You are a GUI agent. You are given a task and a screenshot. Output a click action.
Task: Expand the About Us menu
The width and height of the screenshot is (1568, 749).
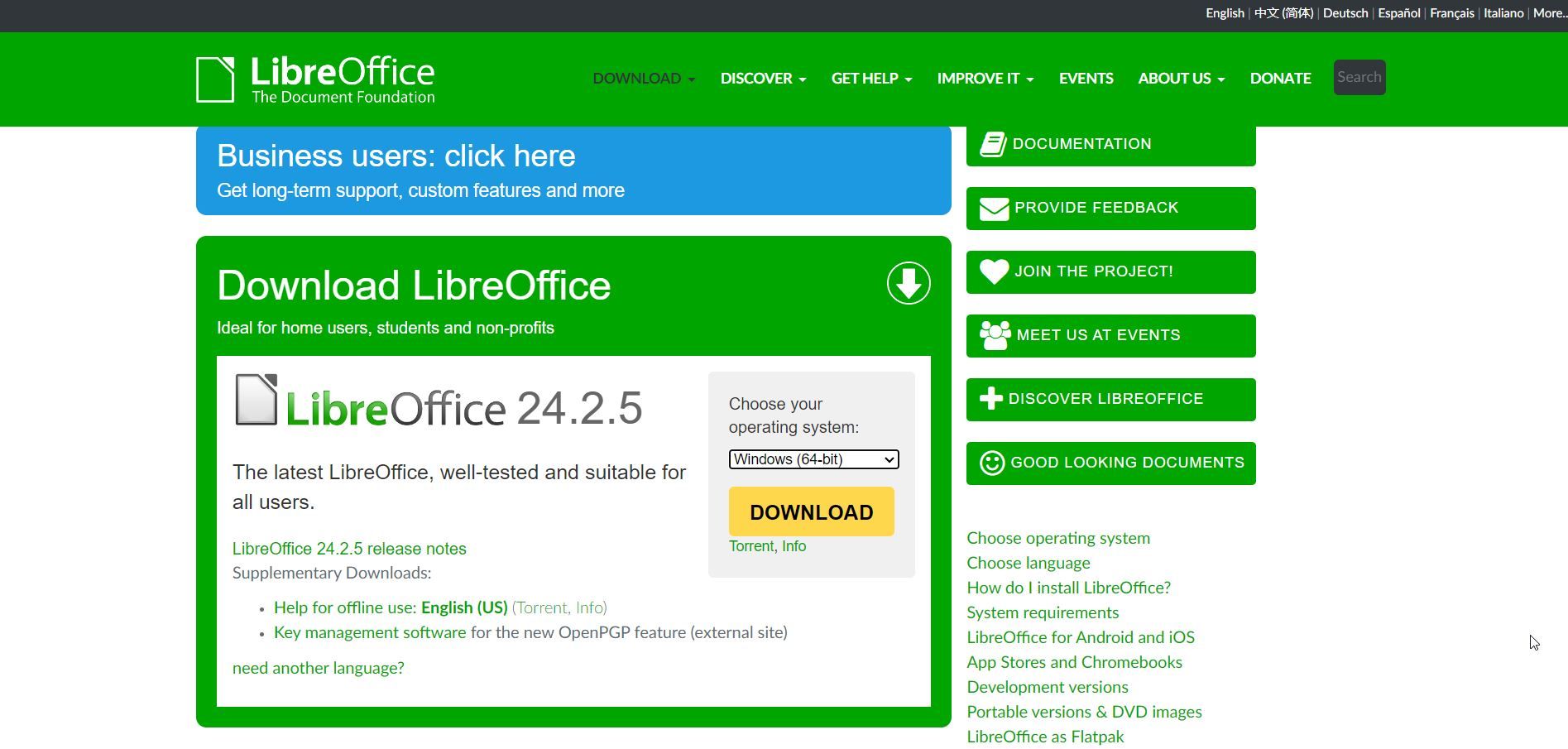pyautogui.click(x=1181, y=79)
